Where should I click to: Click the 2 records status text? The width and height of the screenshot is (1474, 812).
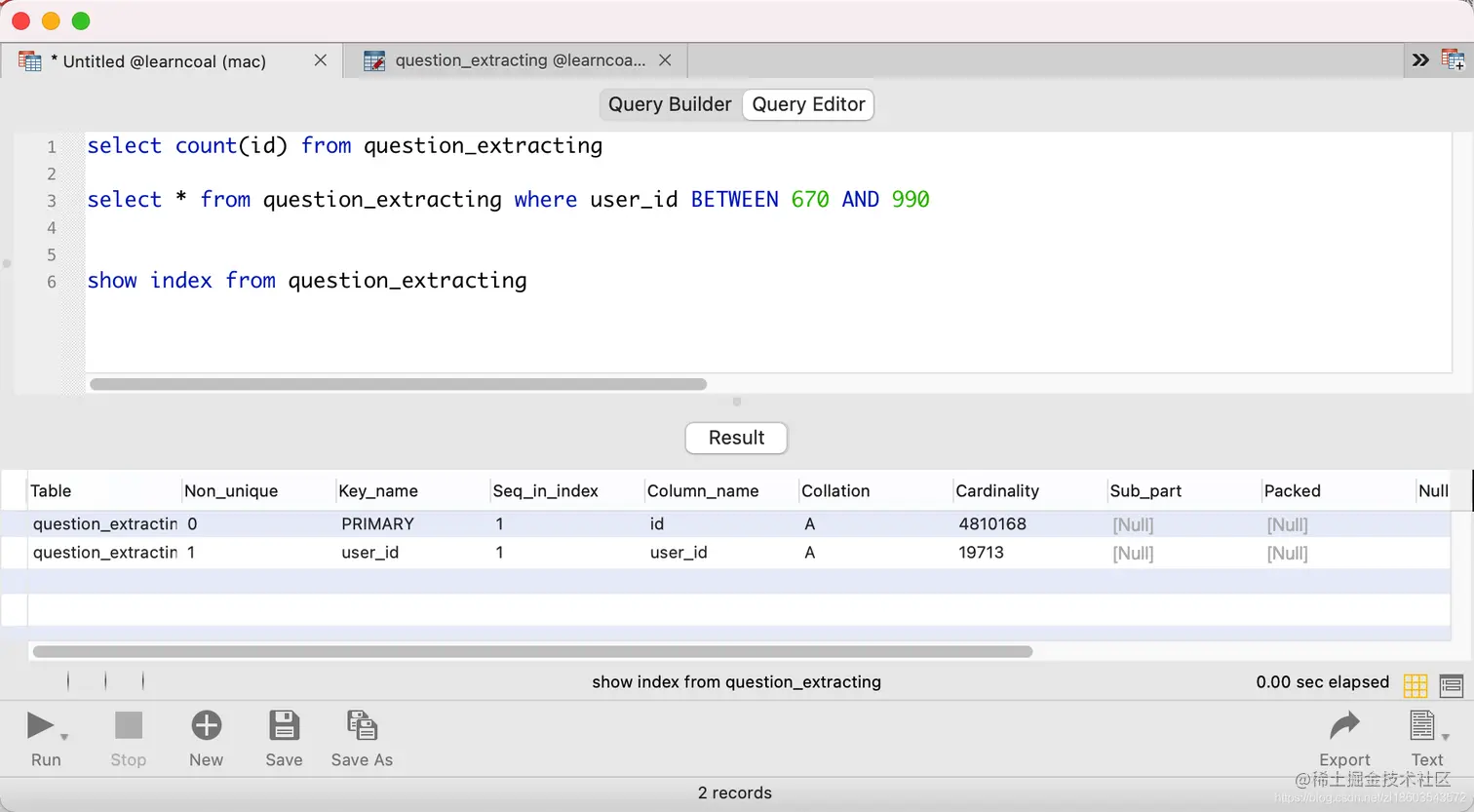tap(735, 793)
